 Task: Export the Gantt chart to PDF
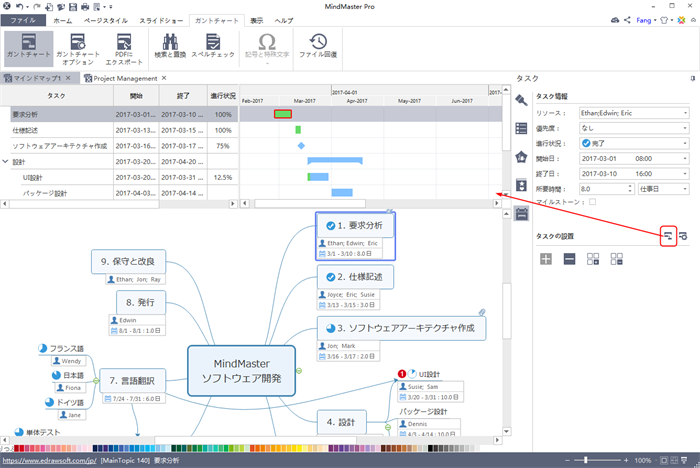click(x=124, y=45)
